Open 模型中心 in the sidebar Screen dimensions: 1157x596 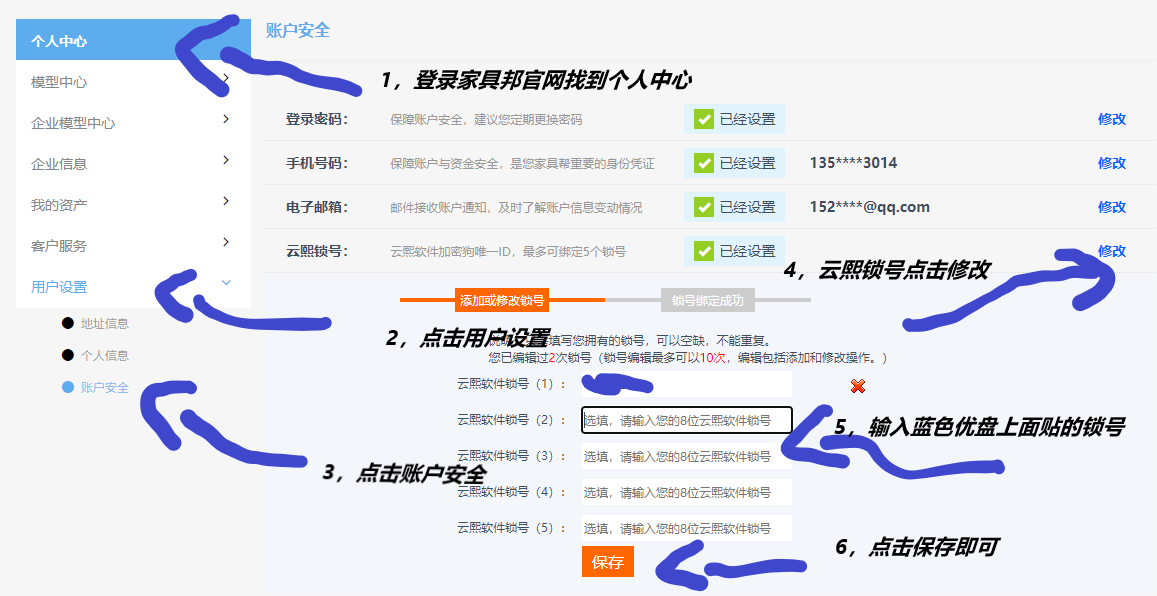58,82
